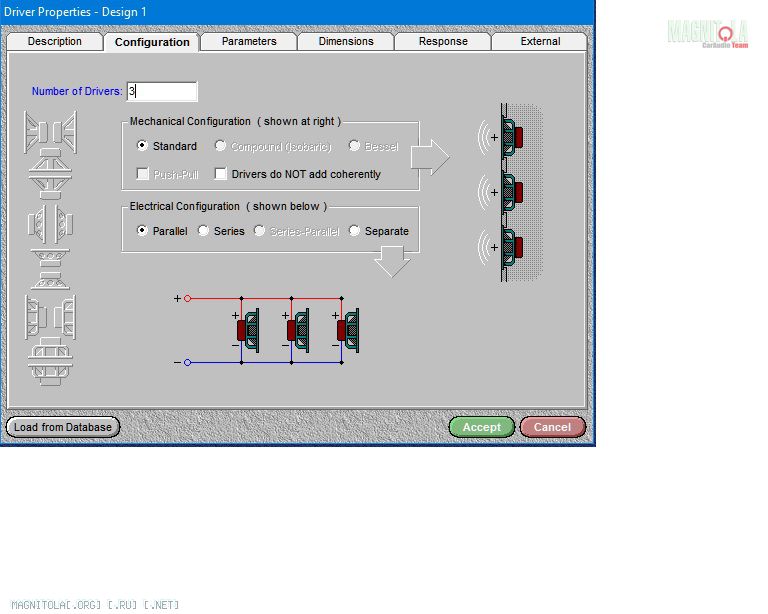Switch to the Parameters tab
768x614 pixels.
pyautogui.click(x=249, y=42)
